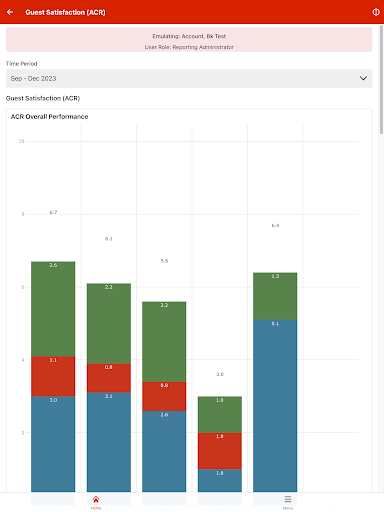
Task: Click the blue 3.0 segment of first bar
Action: [53, 444]
